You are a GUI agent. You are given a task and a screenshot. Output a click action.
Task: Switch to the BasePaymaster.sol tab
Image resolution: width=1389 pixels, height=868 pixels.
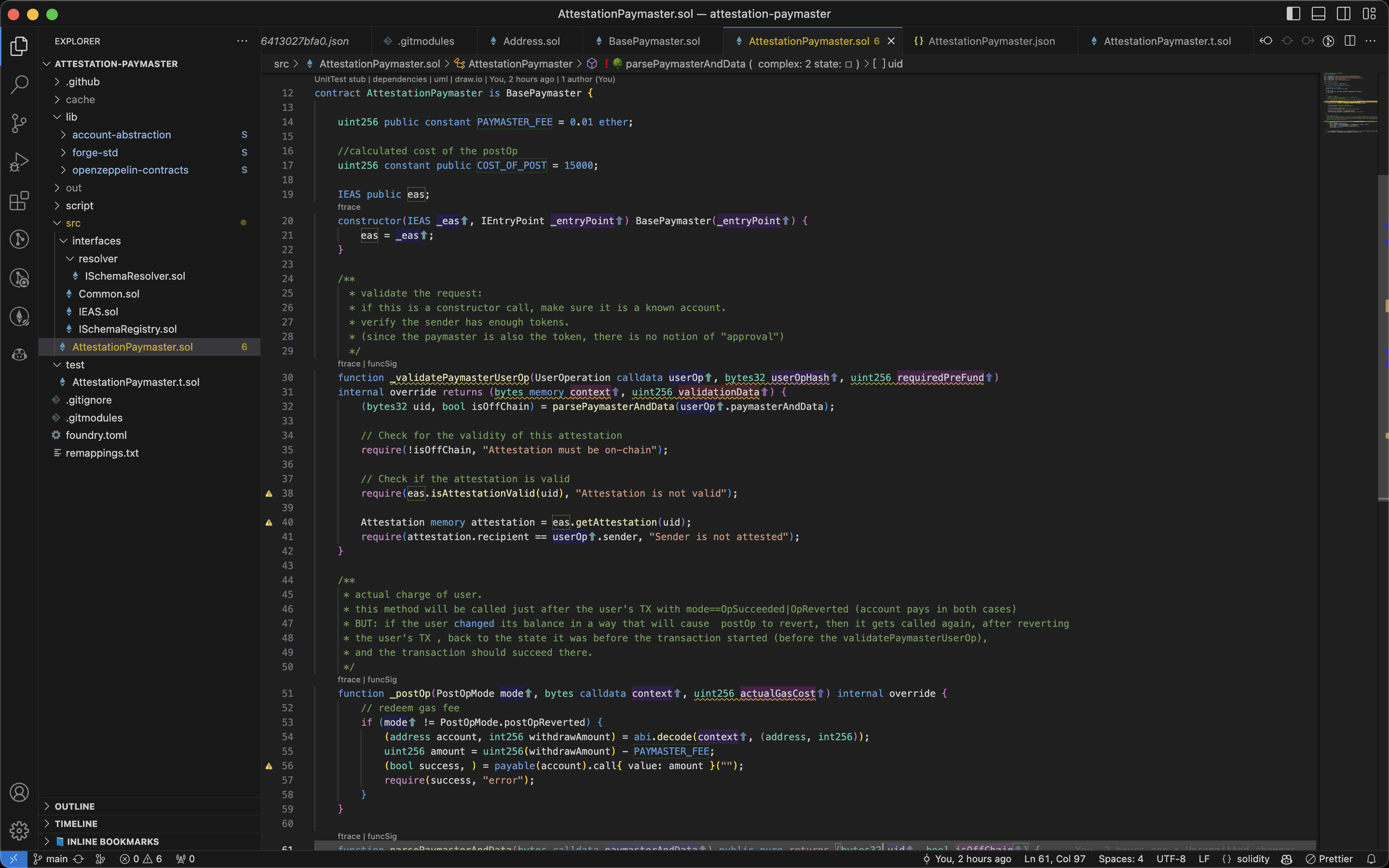(653, 41)
